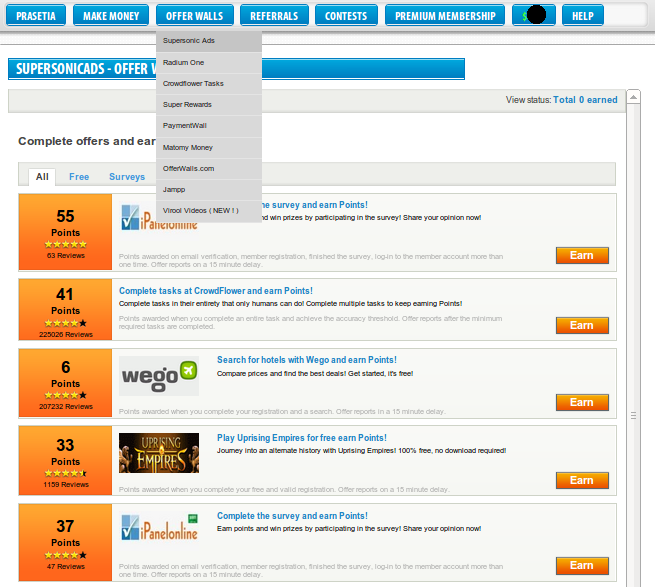Viewport: 655px width, 587px height.
Task: Open Search for hotels with Wego link
Action: pos(307,360)
